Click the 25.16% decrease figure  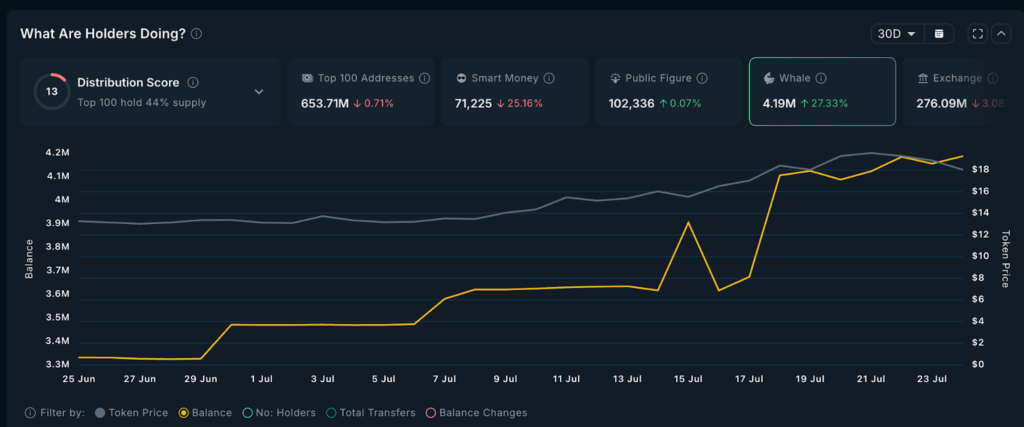point(520,103)
